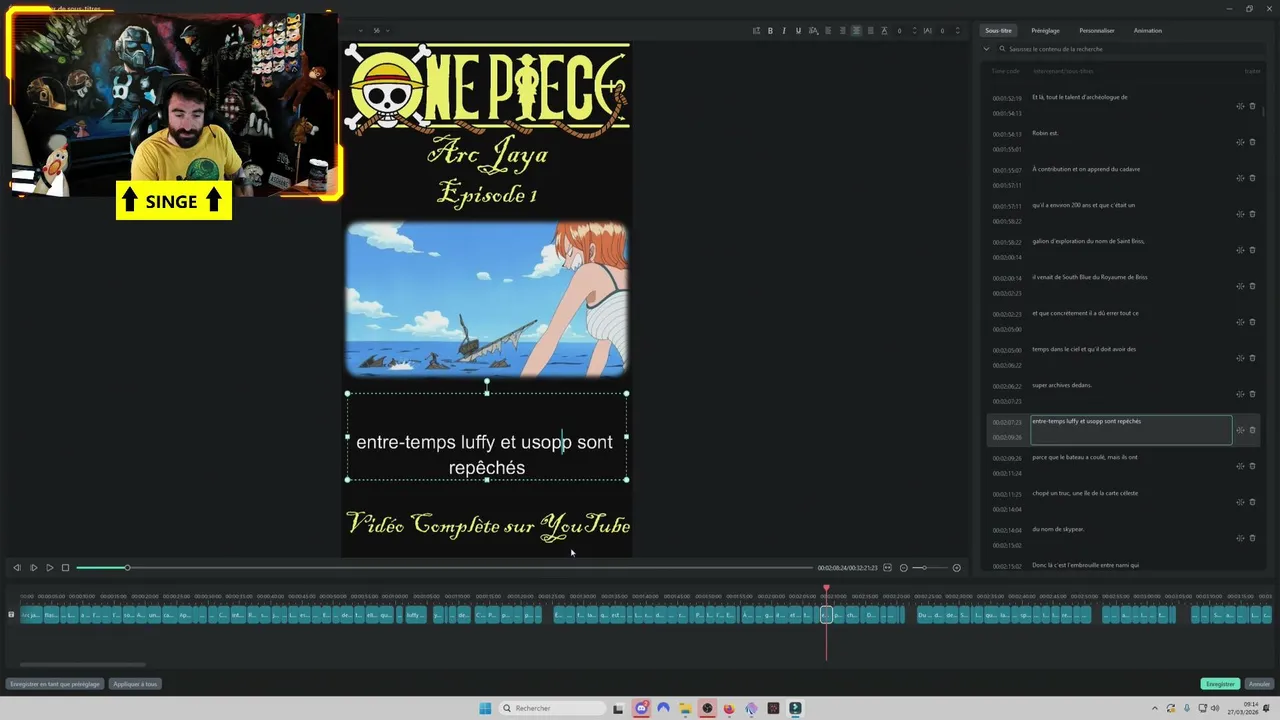Toggle fit timeline to window icon
Screen dimensions: 1280x720
click(887, 568)
